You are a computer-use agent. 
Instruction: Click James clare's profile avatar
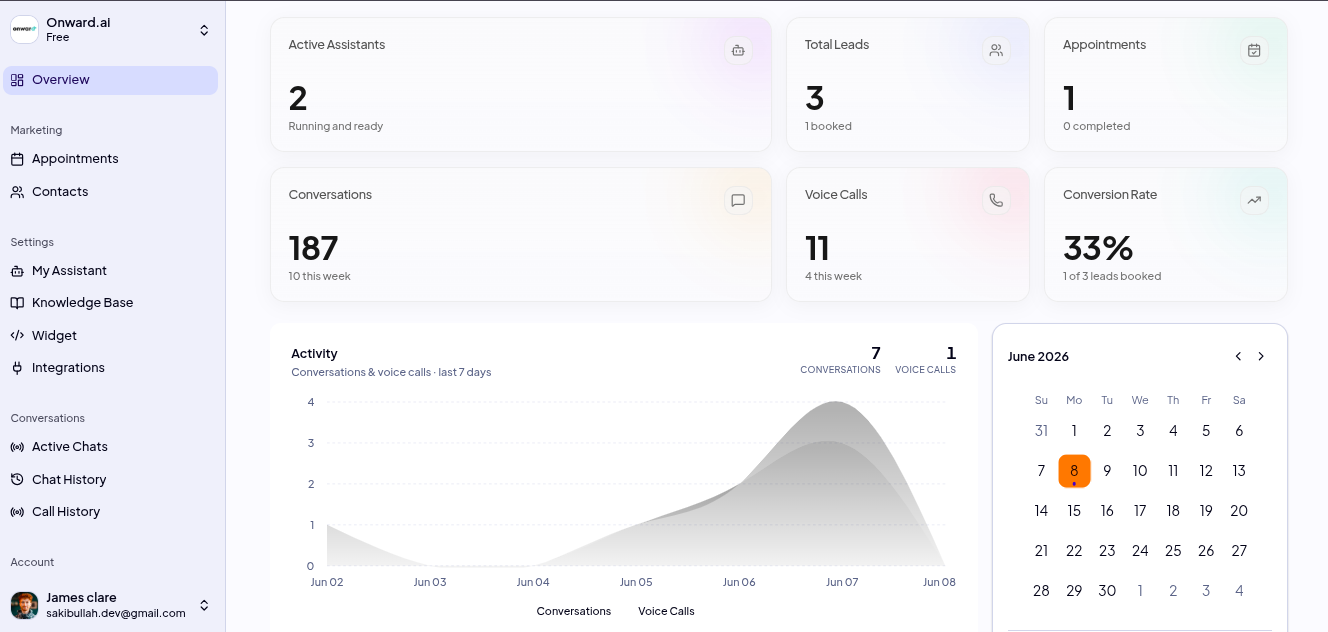[x=24, y=605]
